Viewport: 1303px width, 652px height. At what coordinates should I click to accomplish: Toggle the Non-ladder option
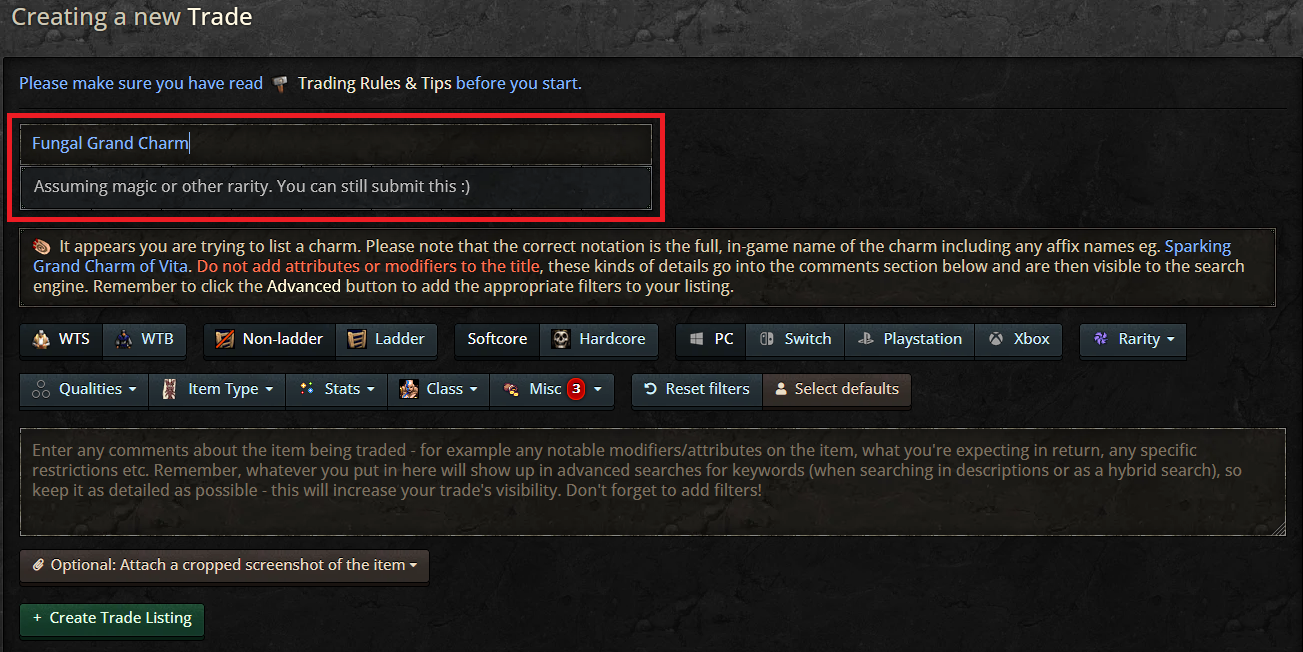[270, 339]
